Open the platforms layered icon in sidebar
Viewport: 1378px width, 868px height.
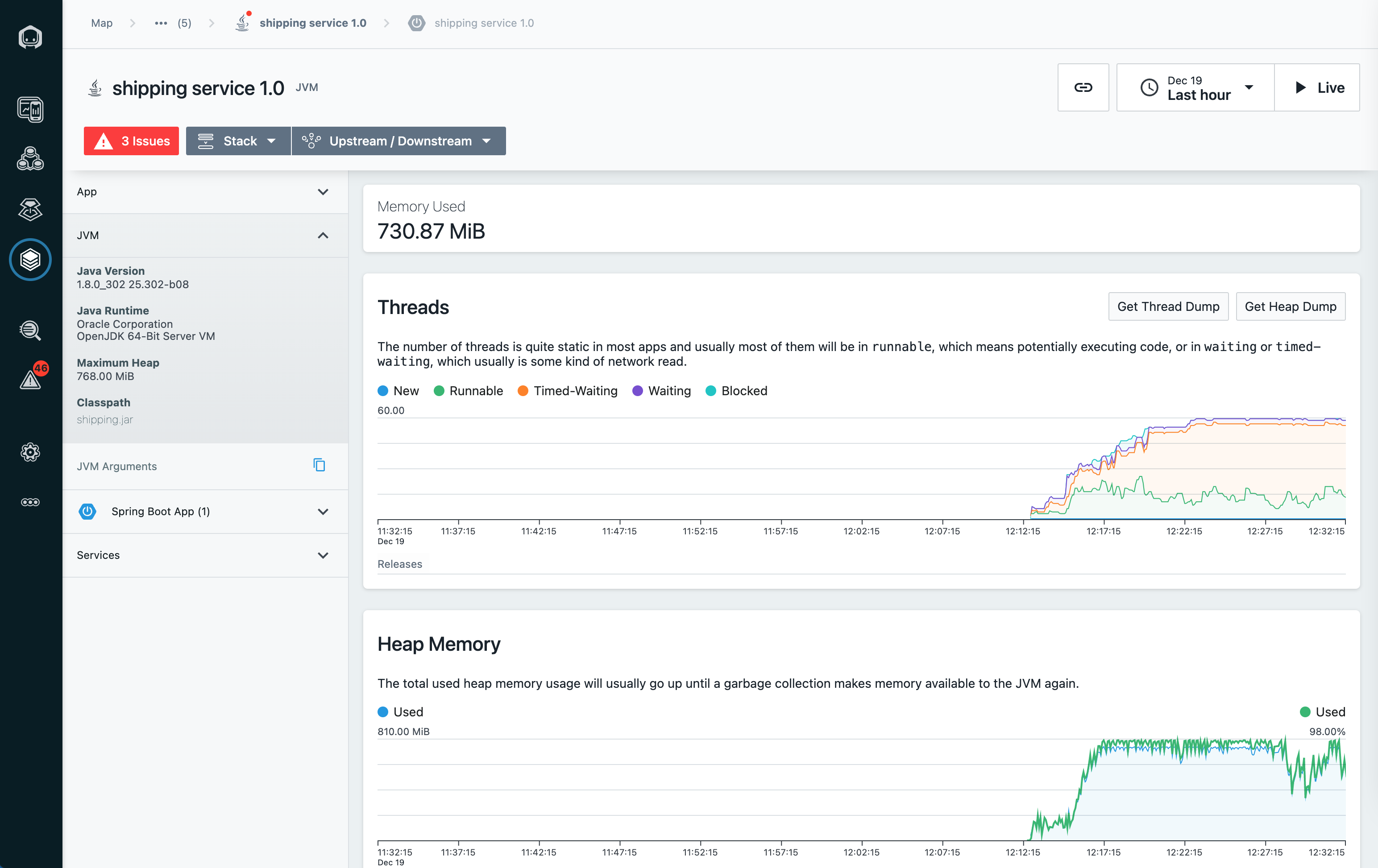coord(30,210)
